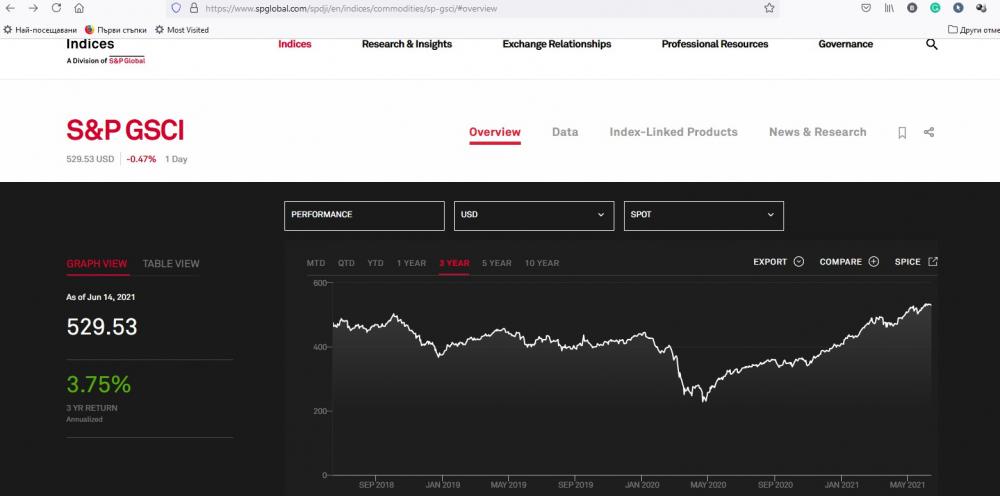Screen dimensions: 1000x496
Task: Click the browser reload button
Action: pyautogui.click(x=56, y=8)
